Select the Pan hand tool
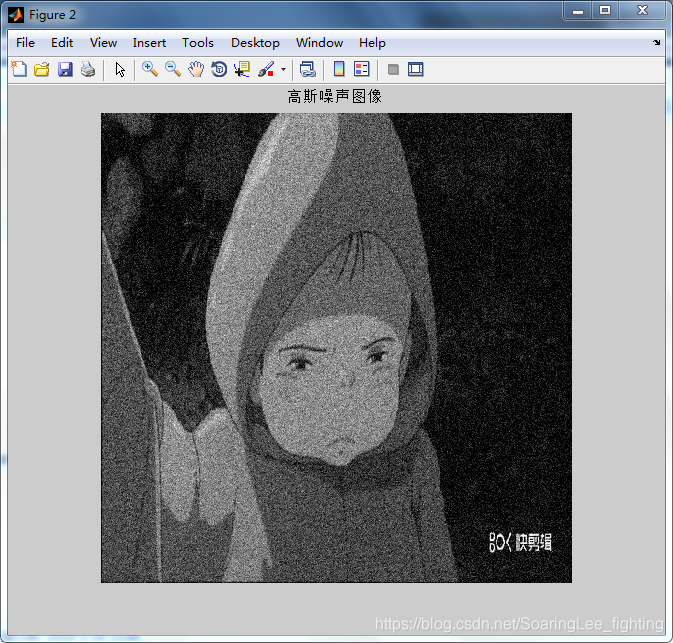This screenshot has height=643, width=673. click(x=196, y=69)
